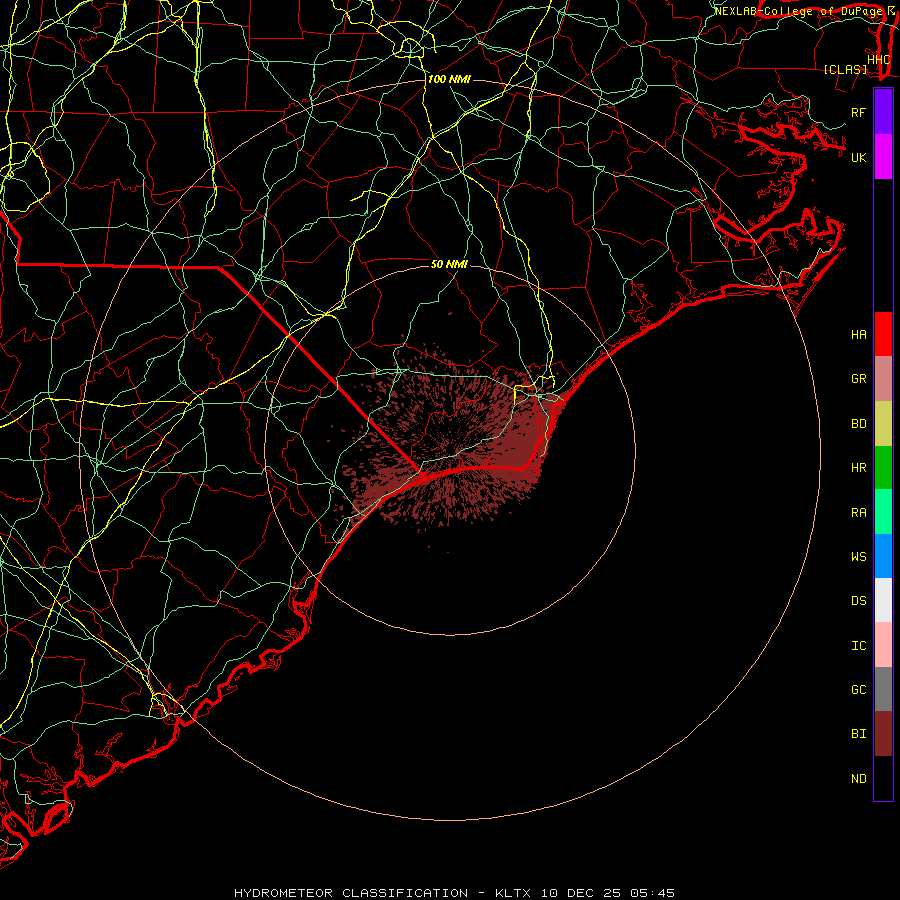This screenshot has width=900, height=900.
Task: Click the BD legend label
Action: (859, 424)
